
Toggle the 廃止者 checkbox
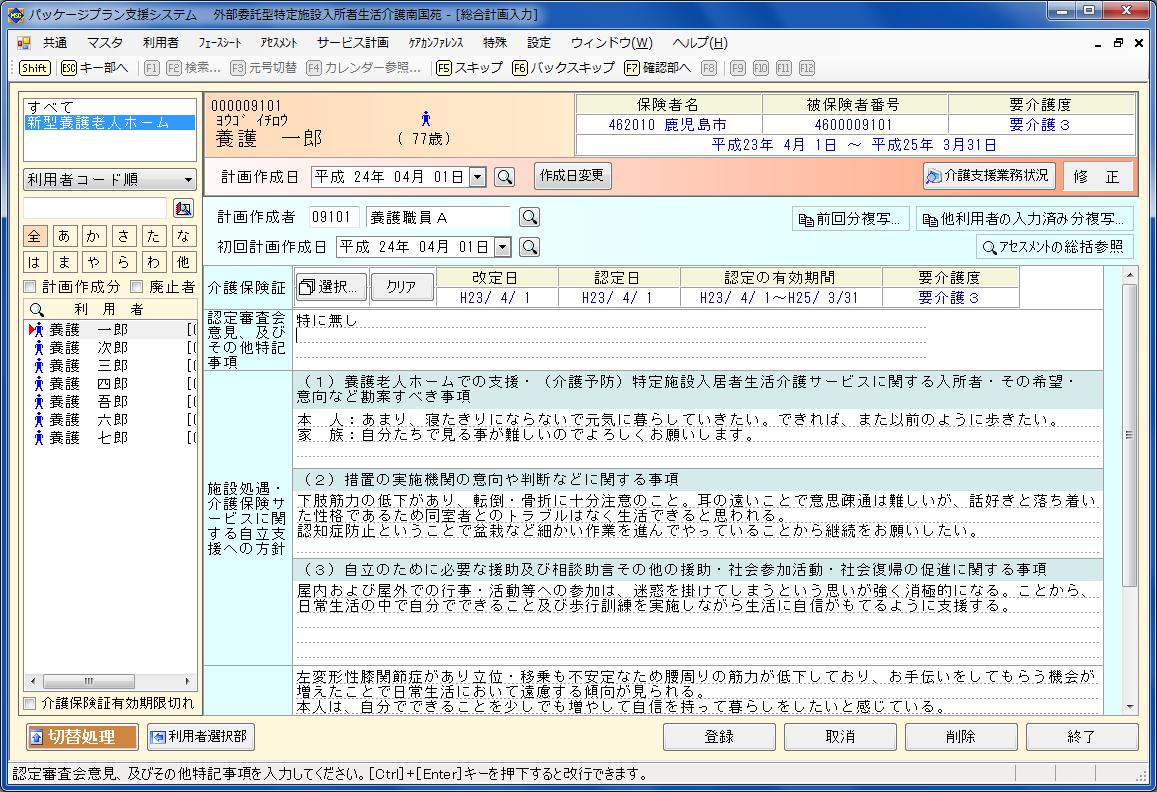tap(137, 287)
